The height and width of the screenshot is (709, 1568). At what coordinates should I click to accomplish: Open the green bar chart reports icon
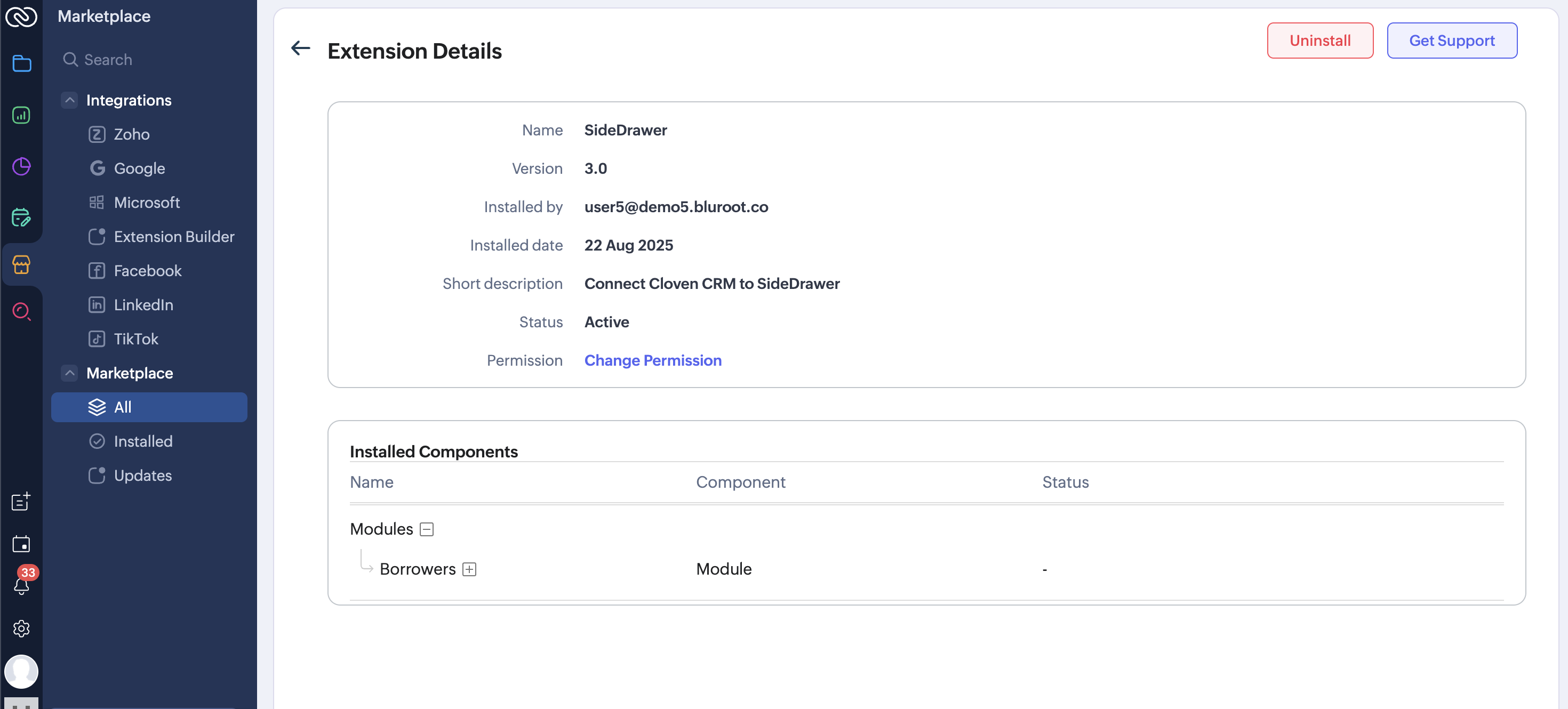(21, 115)
